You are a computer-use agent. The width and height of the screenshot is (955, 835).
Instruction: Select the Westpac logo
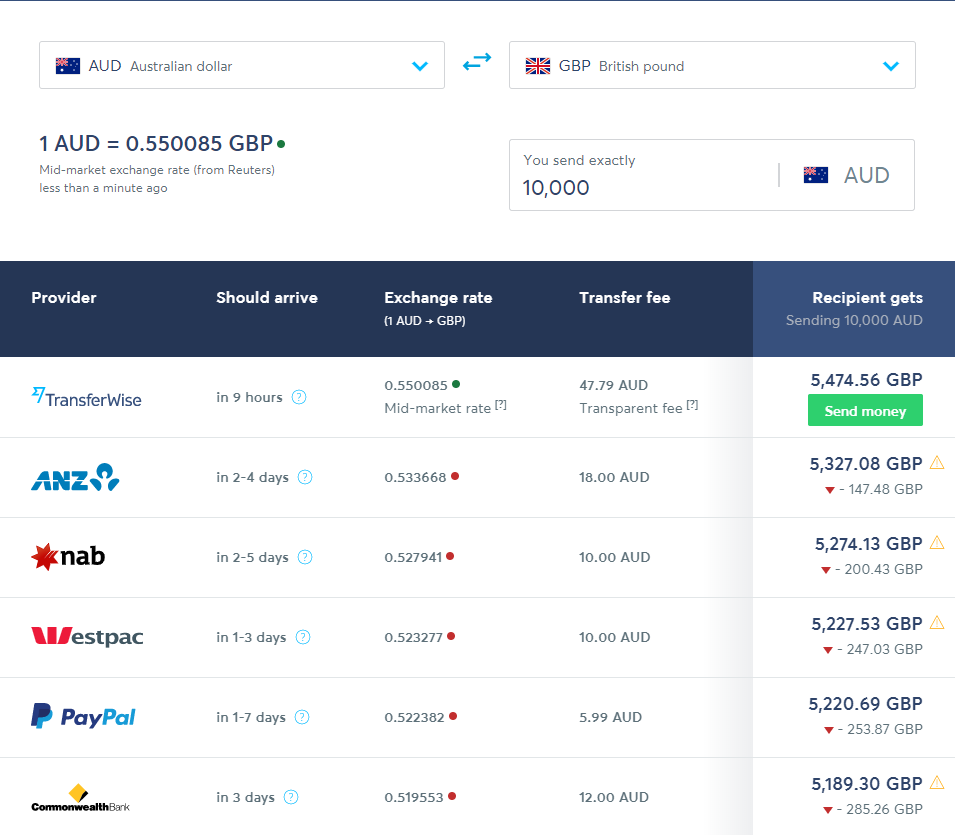pos(86,637)
